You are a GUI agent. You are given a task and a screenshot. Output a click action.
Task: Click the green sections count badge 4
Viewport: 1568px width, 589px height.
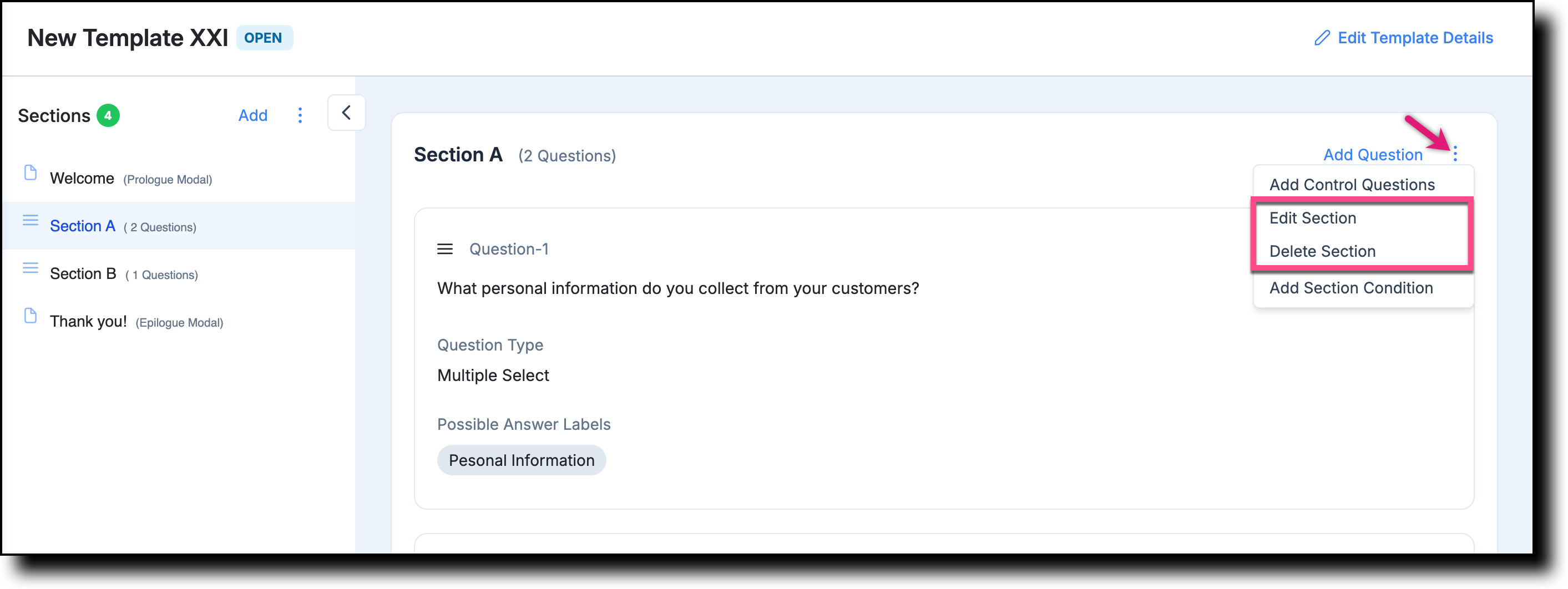(108, 115)
